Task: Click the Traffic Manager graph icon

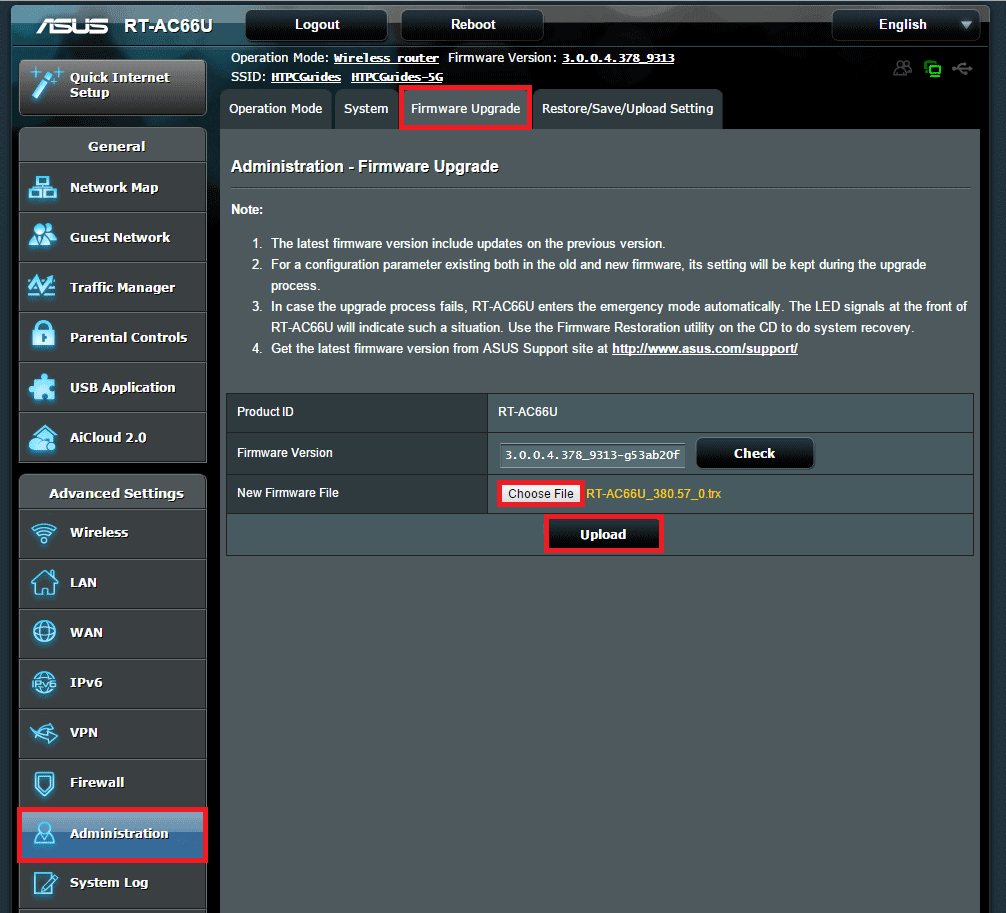Action: click(43, 287)
